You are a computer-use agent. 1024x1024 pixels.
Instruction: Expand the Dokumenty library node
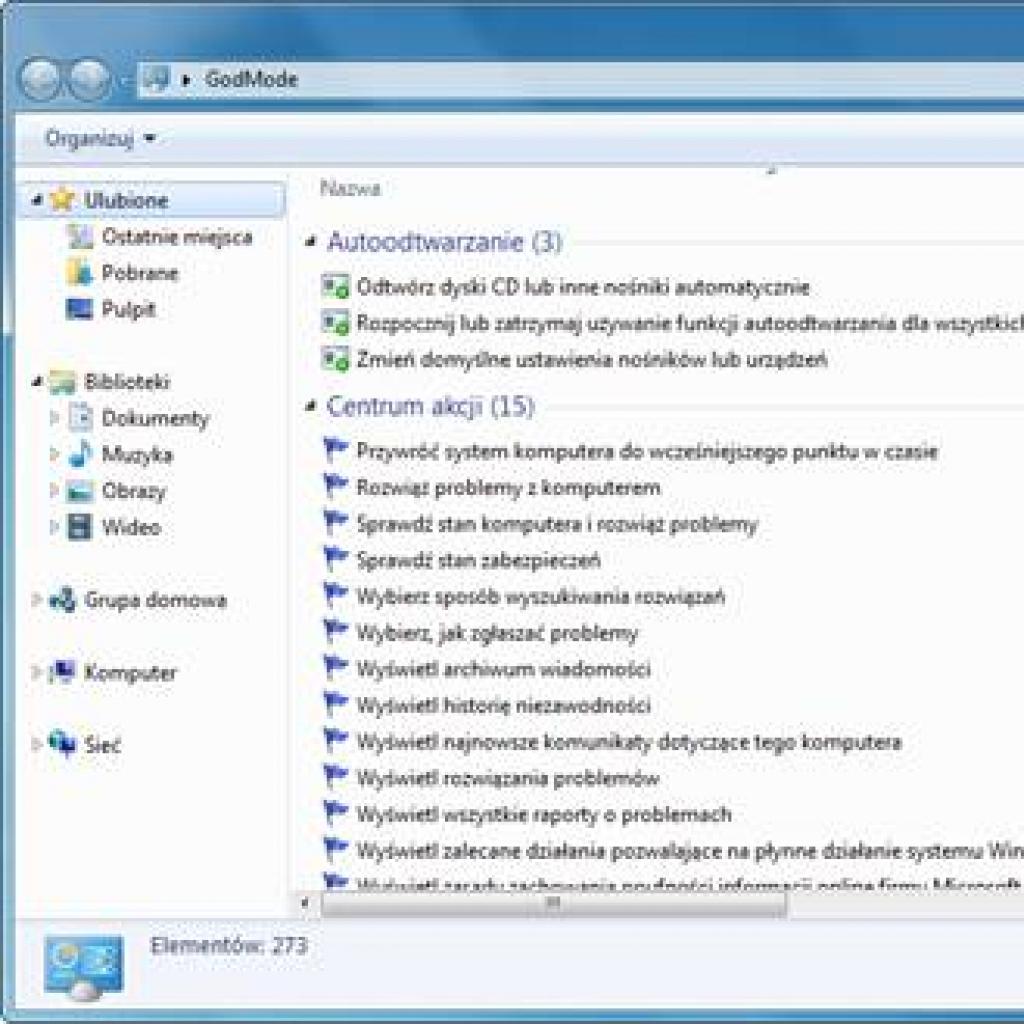point(54,418)
